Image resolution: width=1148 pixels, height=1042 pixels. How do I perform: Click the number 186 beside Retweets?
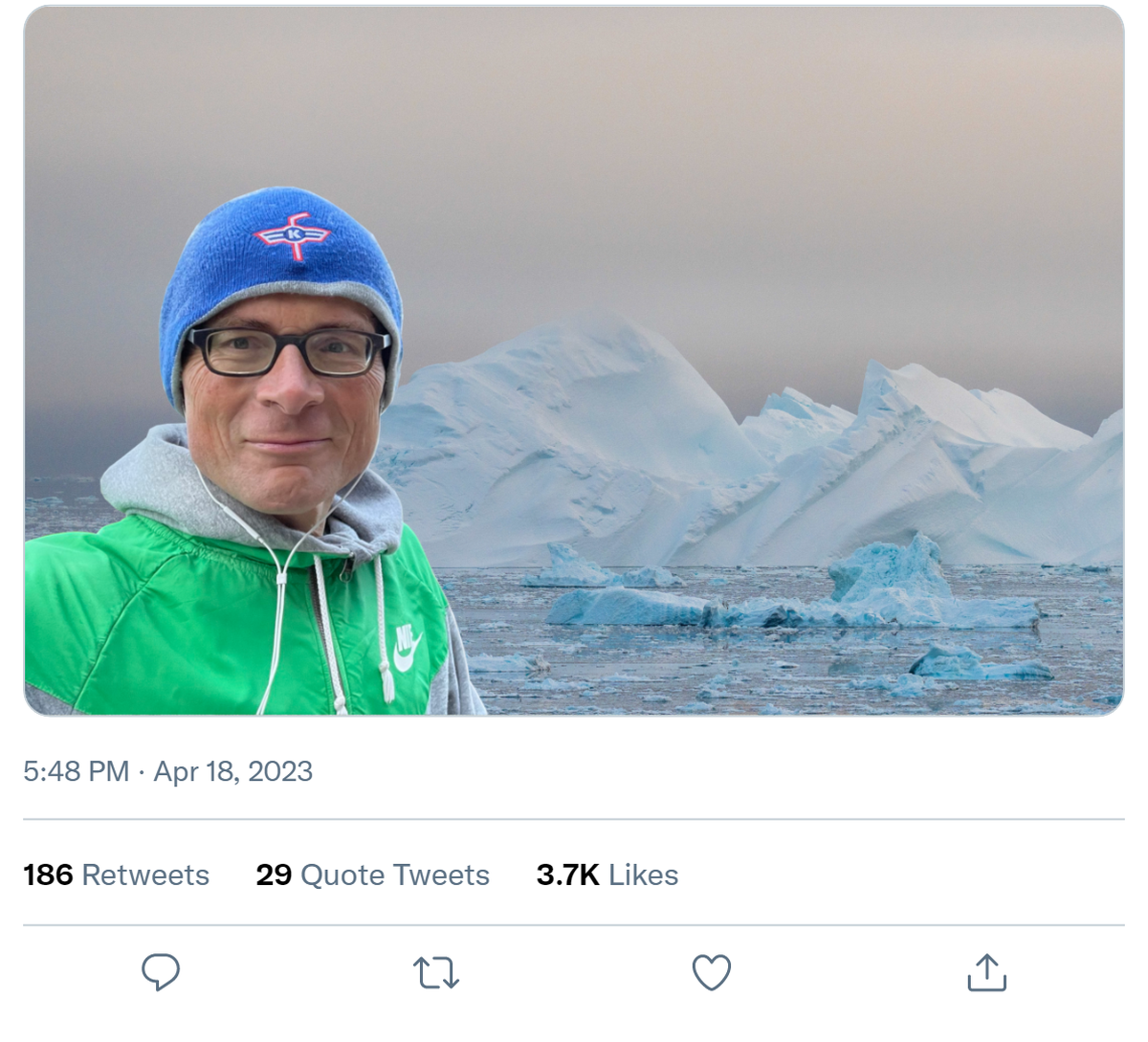[x=48, y=875]
